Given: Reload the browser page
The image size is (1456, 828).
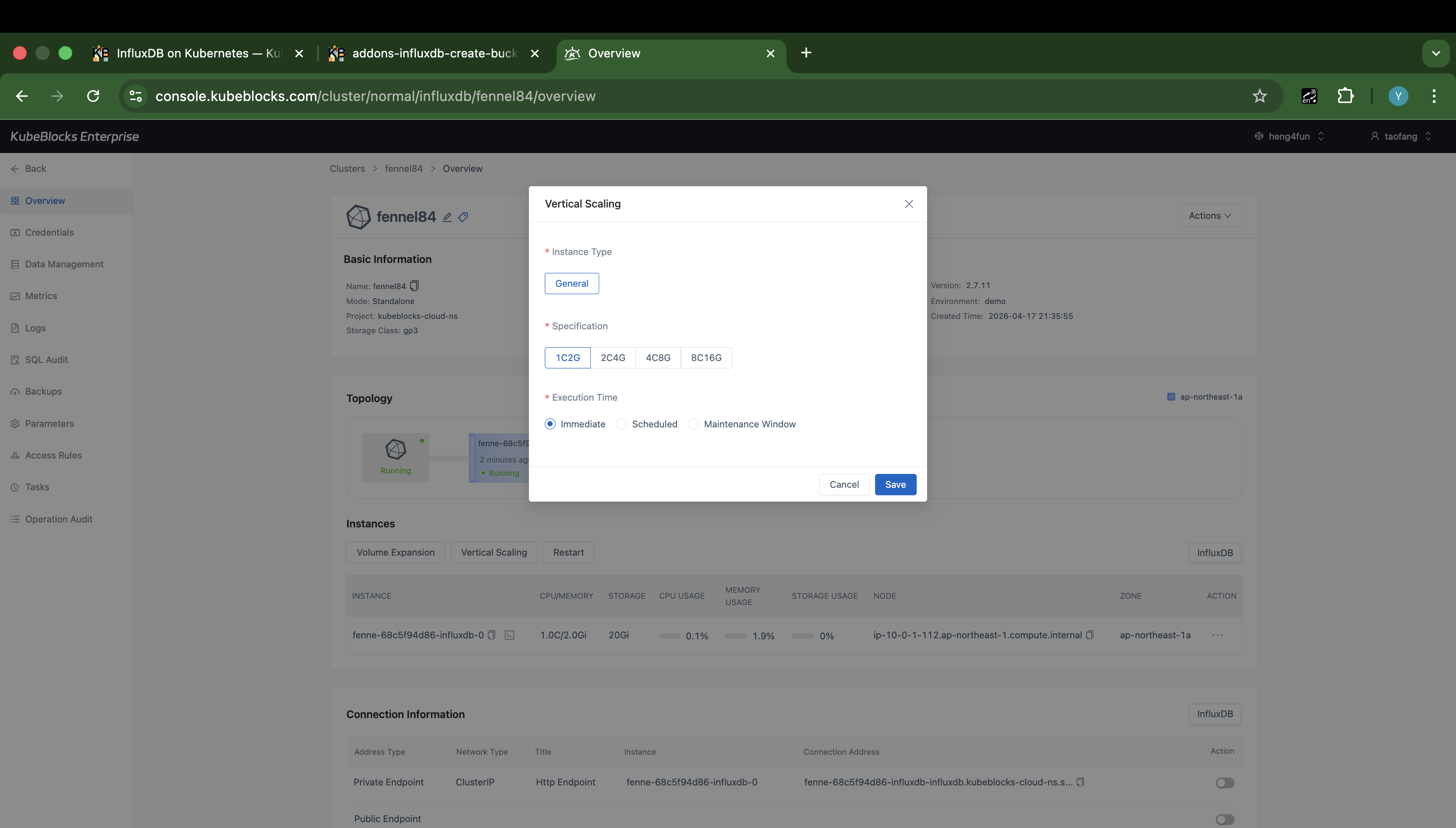Looking at the screenshot, I should click(93, 96).
